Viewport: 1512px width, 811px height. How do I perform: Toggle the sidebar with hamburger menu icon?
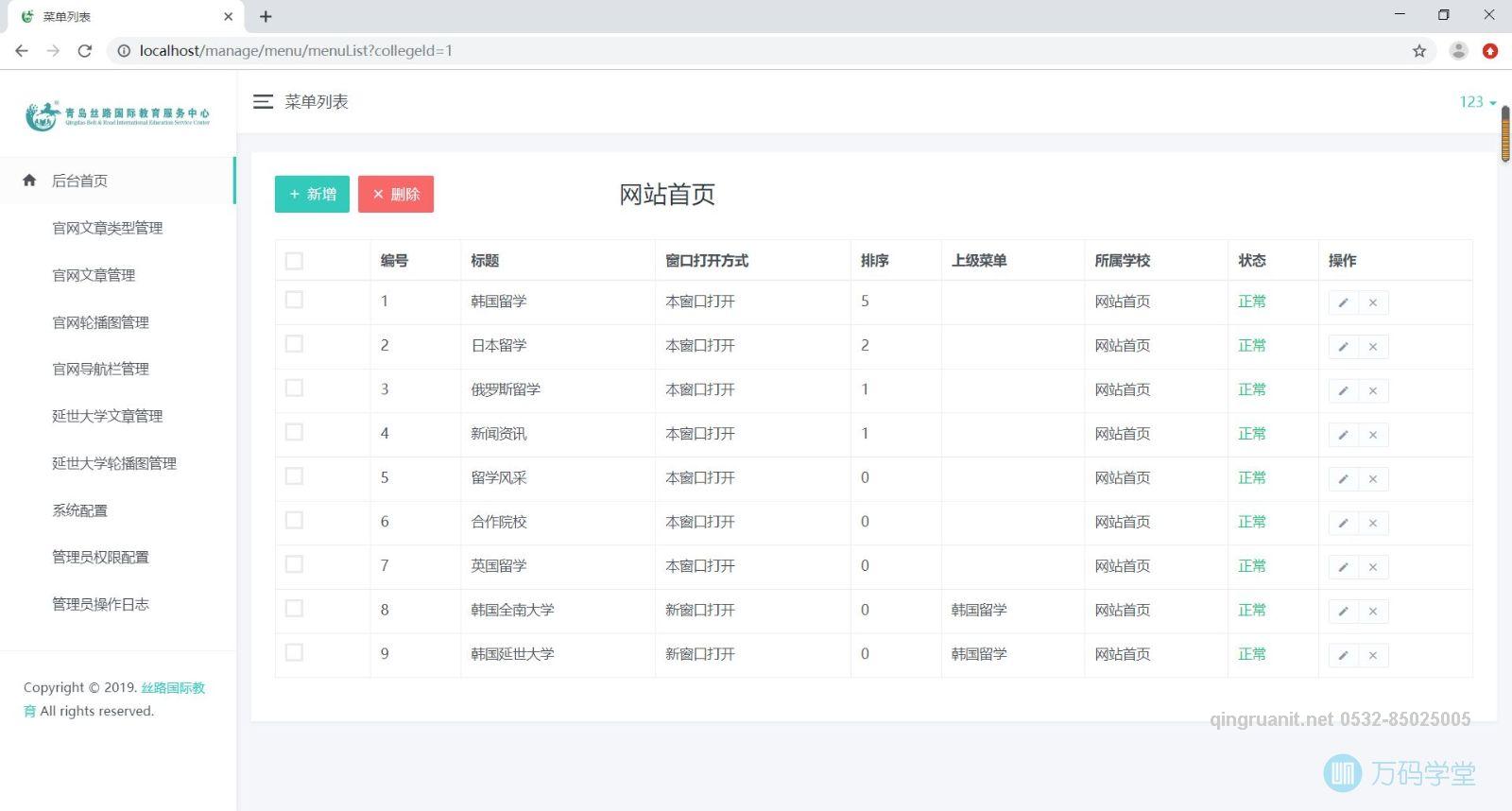(263, 101)
